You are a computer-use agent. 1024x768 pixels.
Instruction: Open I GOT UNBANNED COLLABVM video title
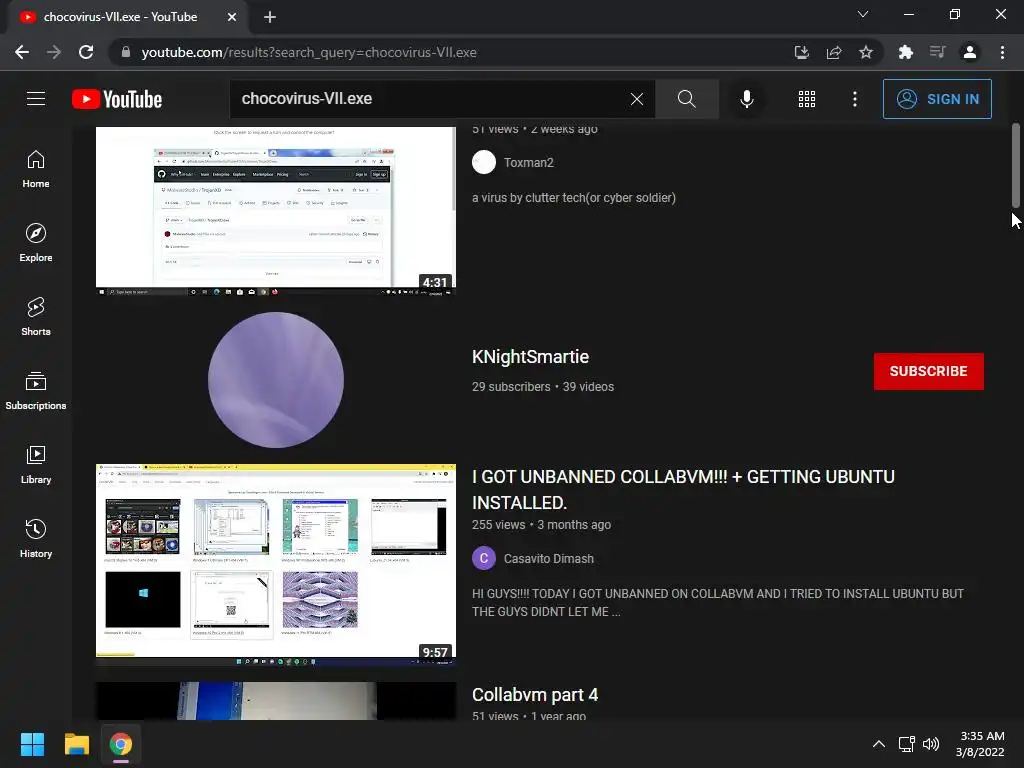point(683,490)
